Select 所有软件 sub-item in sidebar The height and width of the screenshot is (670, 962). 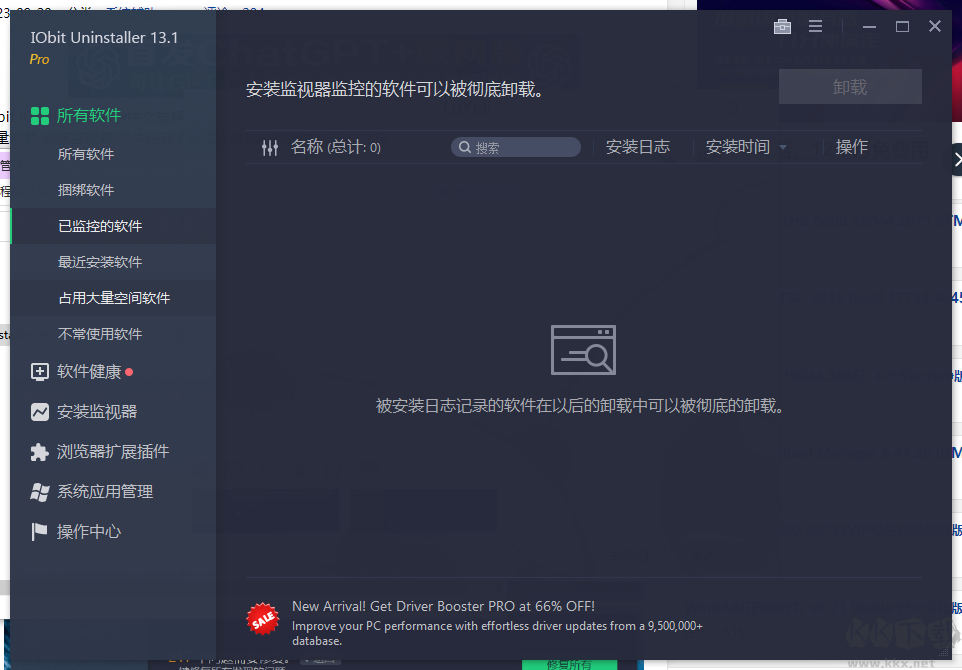86,154
